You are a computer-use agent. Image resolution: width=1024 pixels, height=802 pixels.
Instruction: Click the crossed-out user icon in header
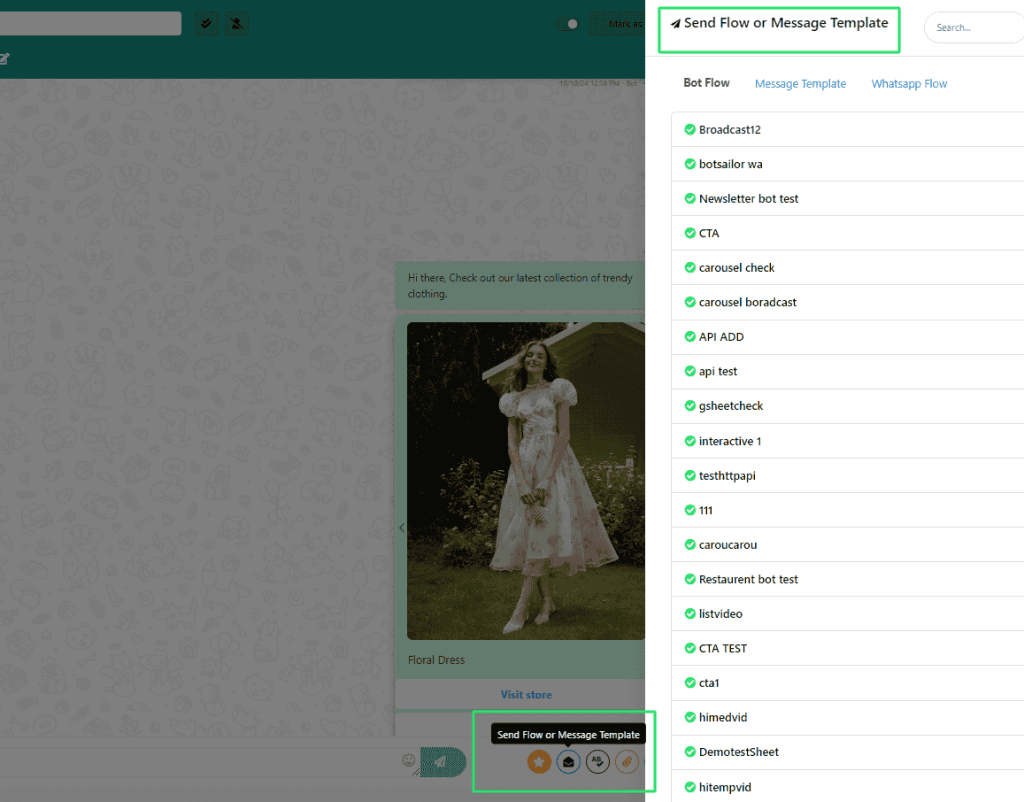pos(236,23)
